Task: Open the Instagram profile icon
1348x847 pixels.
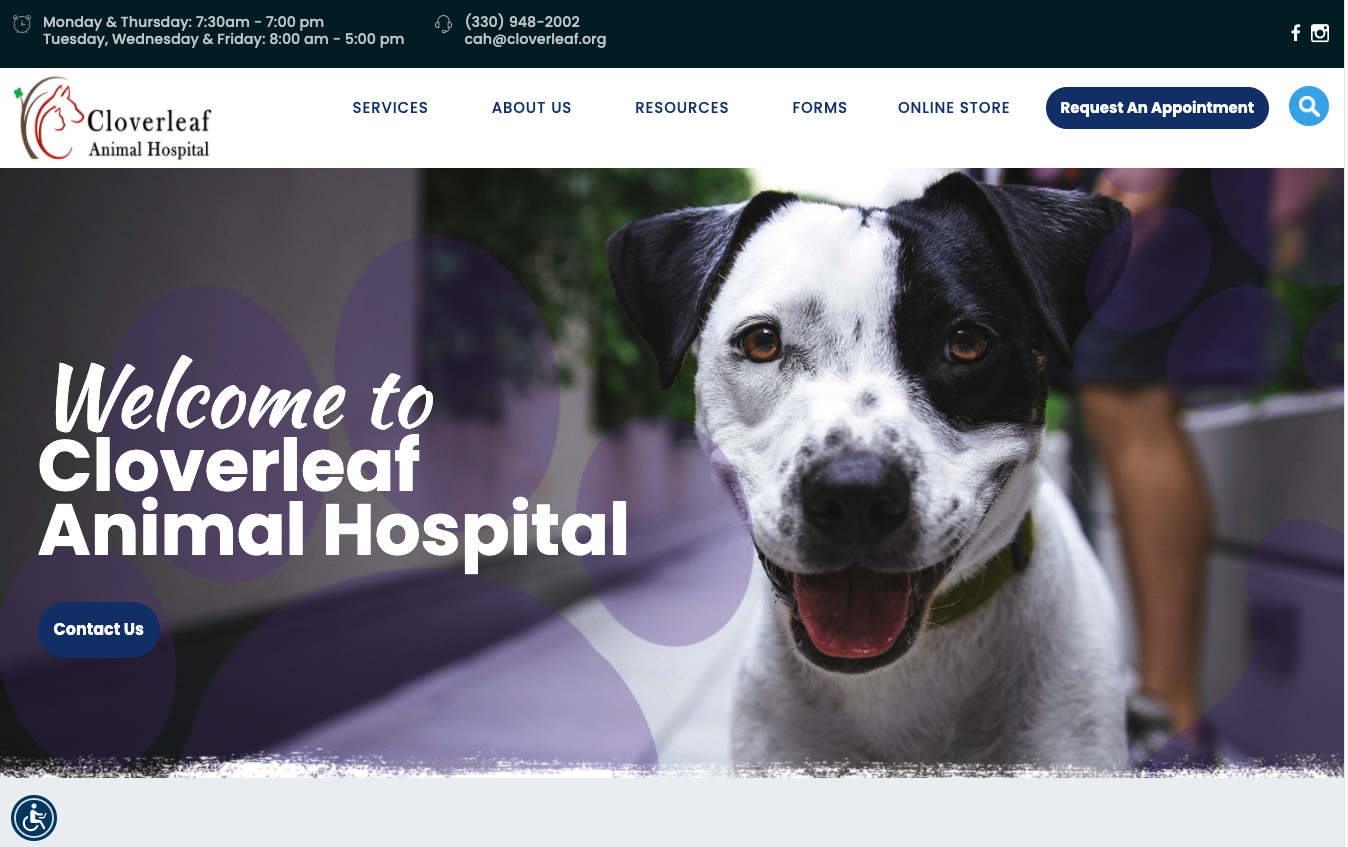Action: pyautogui.click(x=1320, y=33)
